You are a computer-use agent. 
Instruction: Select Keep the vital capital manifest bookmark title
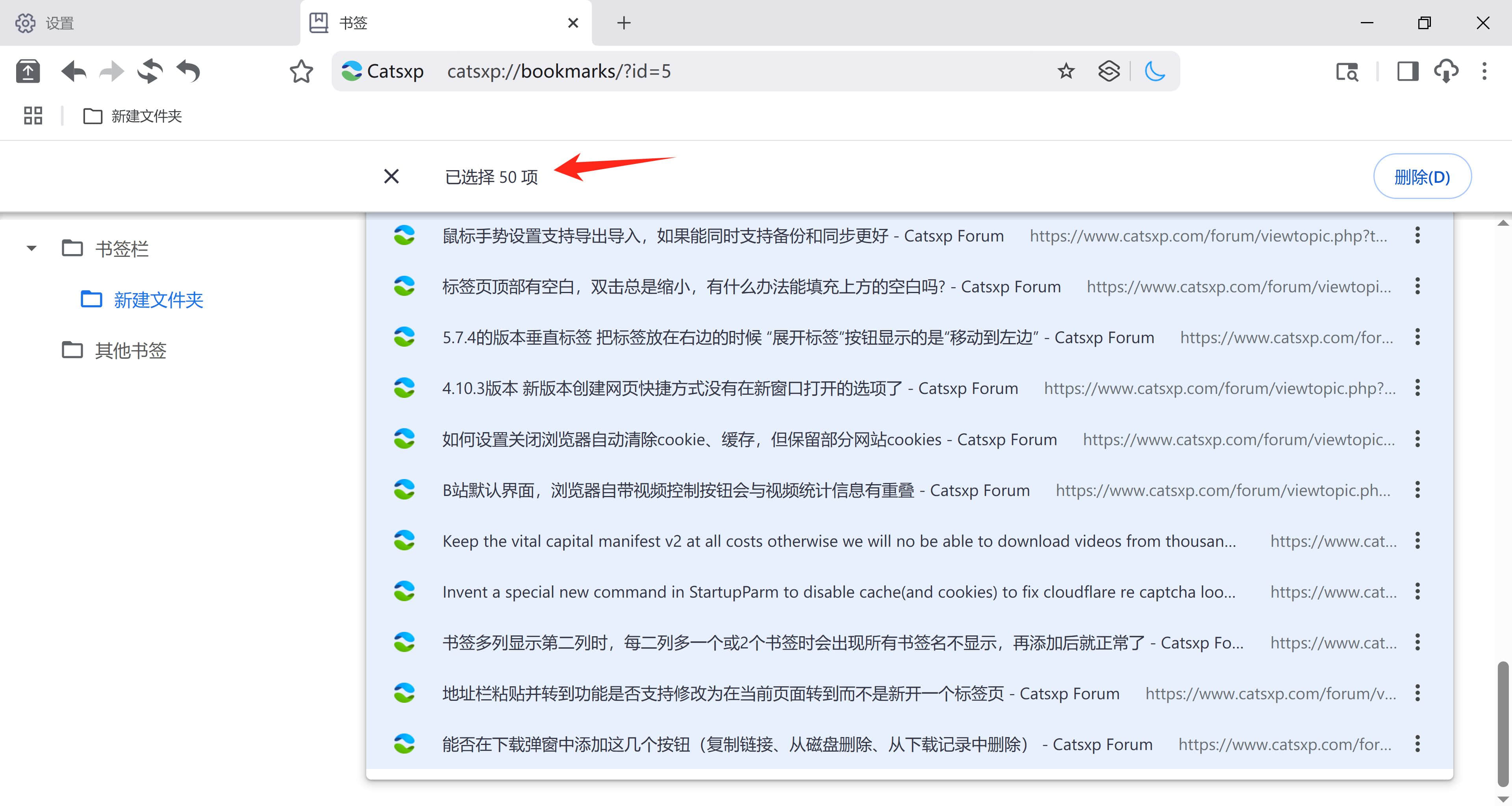click(839, 540)
